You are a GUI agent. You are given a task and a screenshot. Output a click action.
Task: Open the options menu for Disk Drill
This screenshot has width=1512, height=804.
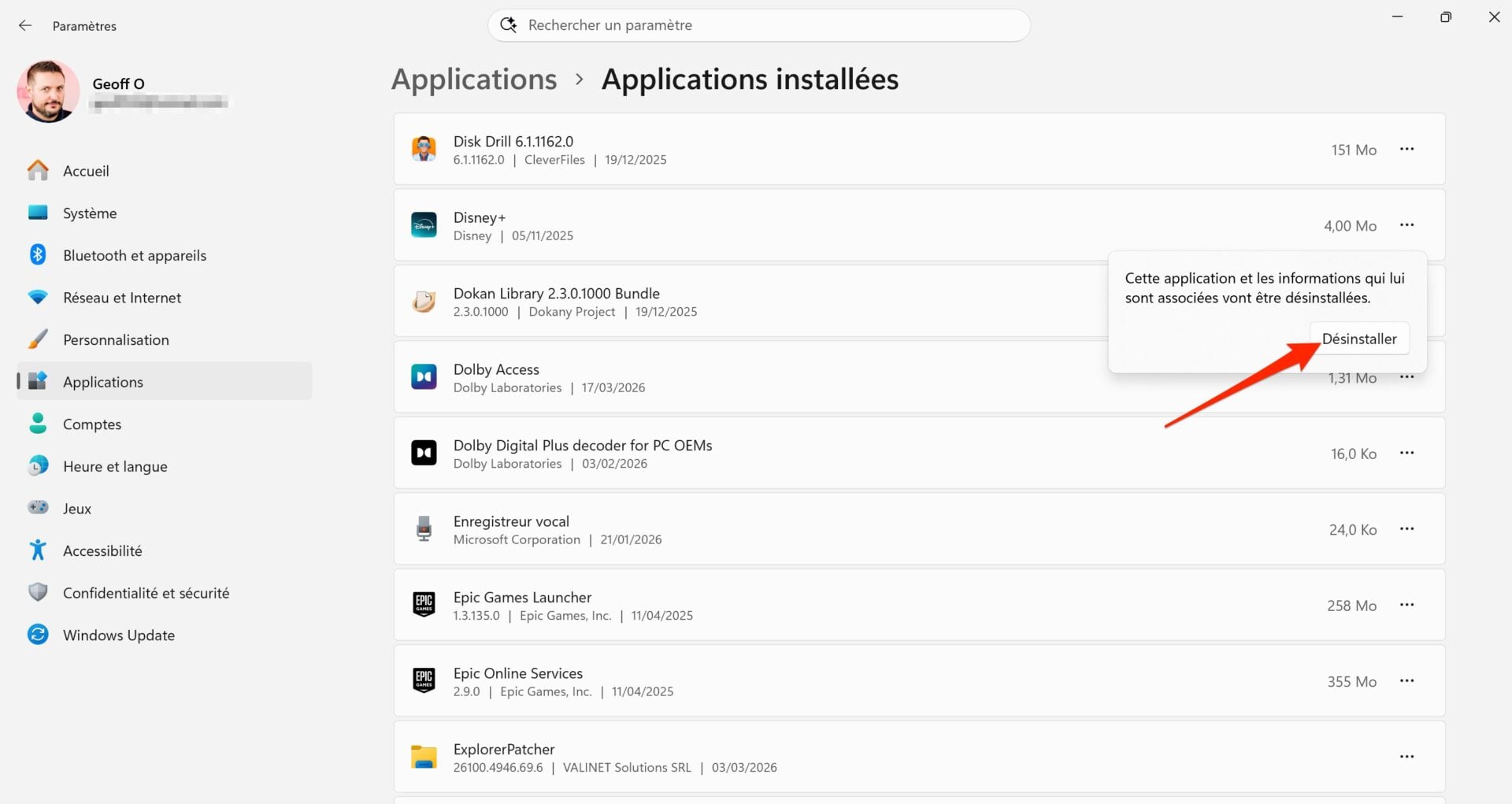point(1407,149)
